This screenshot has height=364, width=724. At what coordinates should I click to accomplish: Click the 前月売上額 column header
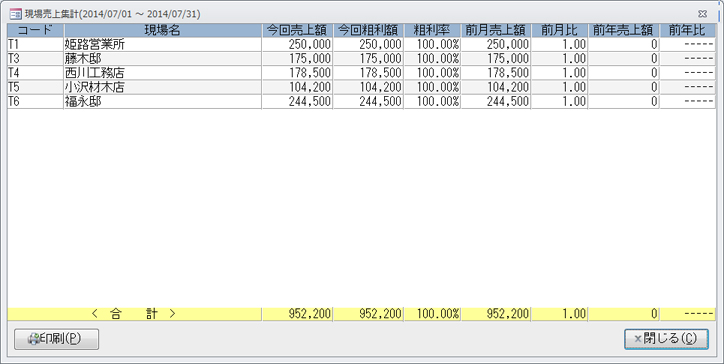coord(496,30)
